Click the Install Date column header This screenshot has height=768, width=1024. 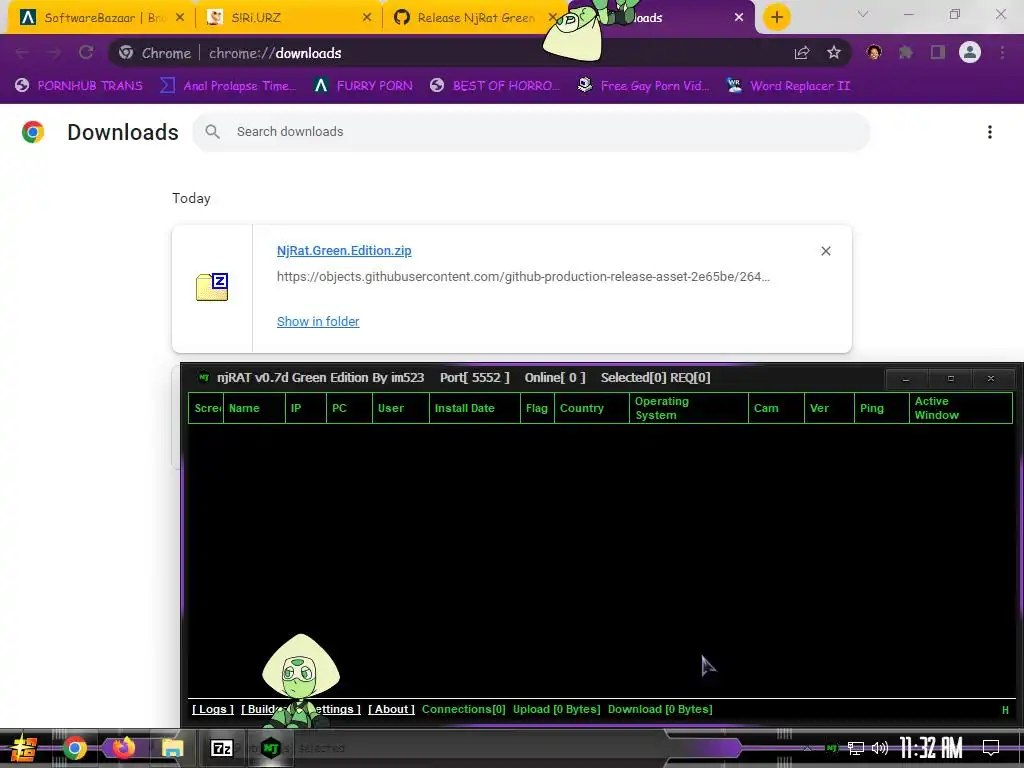pos(475,408)
